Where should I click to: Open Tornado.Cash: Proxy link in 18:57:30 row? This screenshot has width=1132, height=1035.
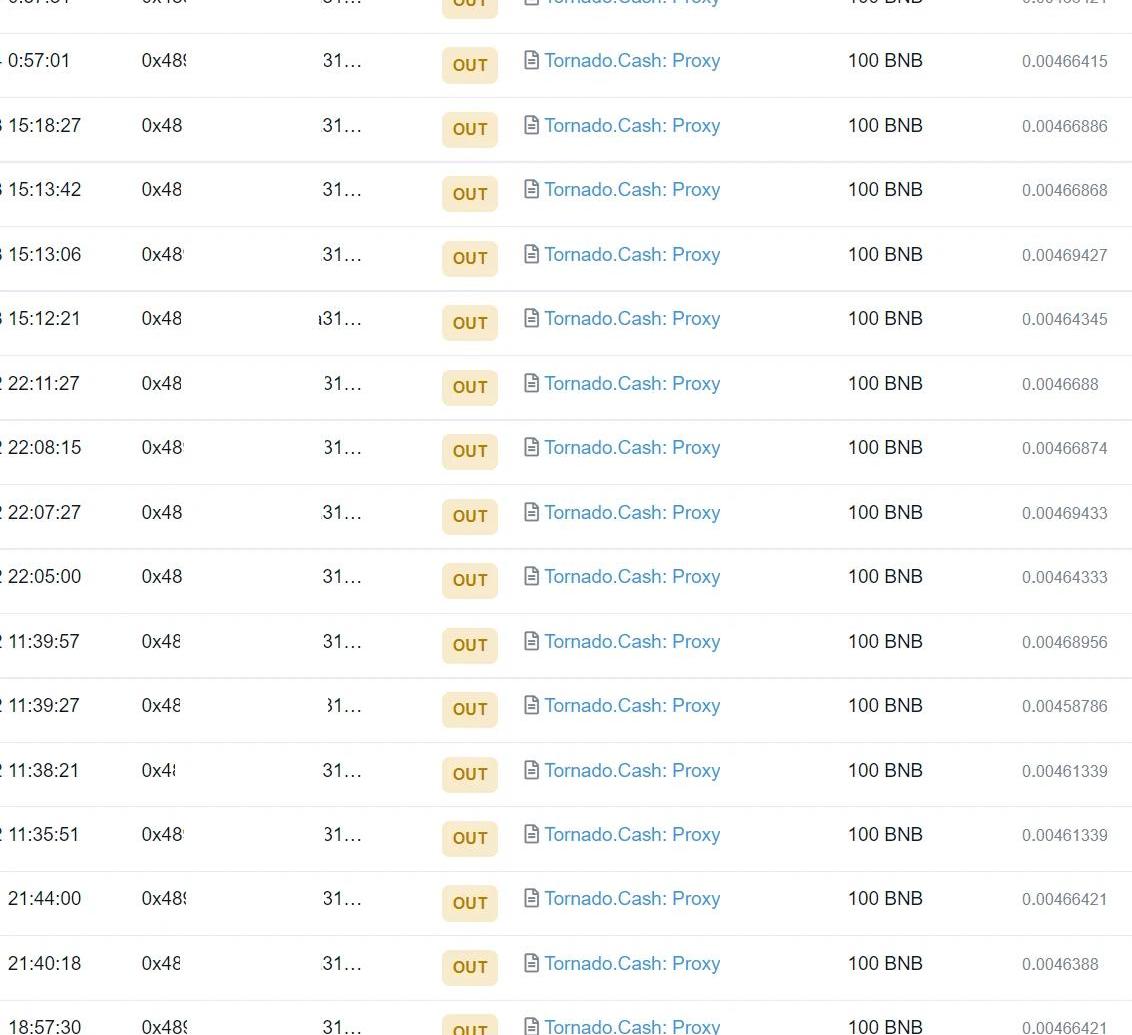632,1026
